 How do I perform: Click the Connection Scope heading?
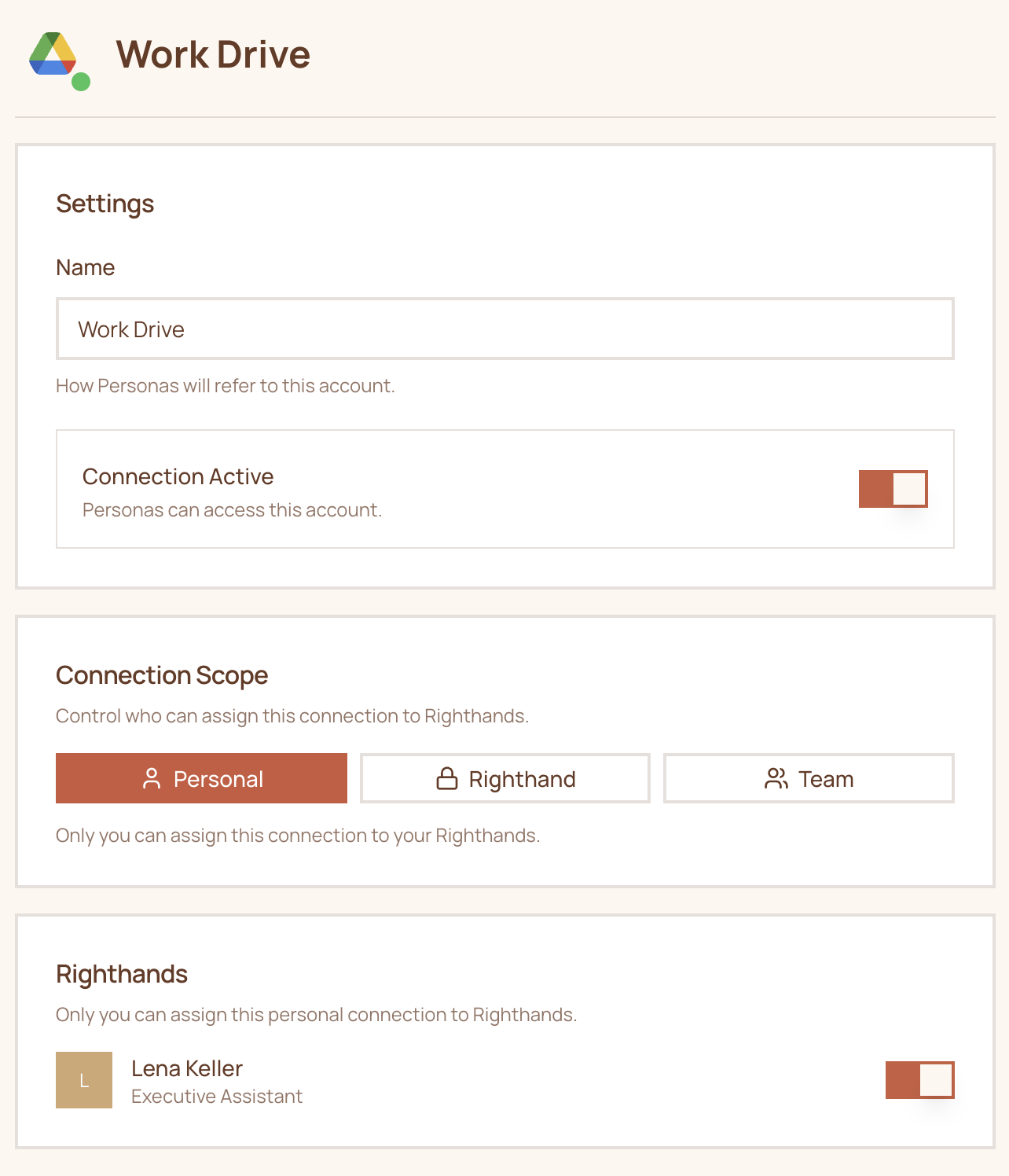(x=162, y=674)
